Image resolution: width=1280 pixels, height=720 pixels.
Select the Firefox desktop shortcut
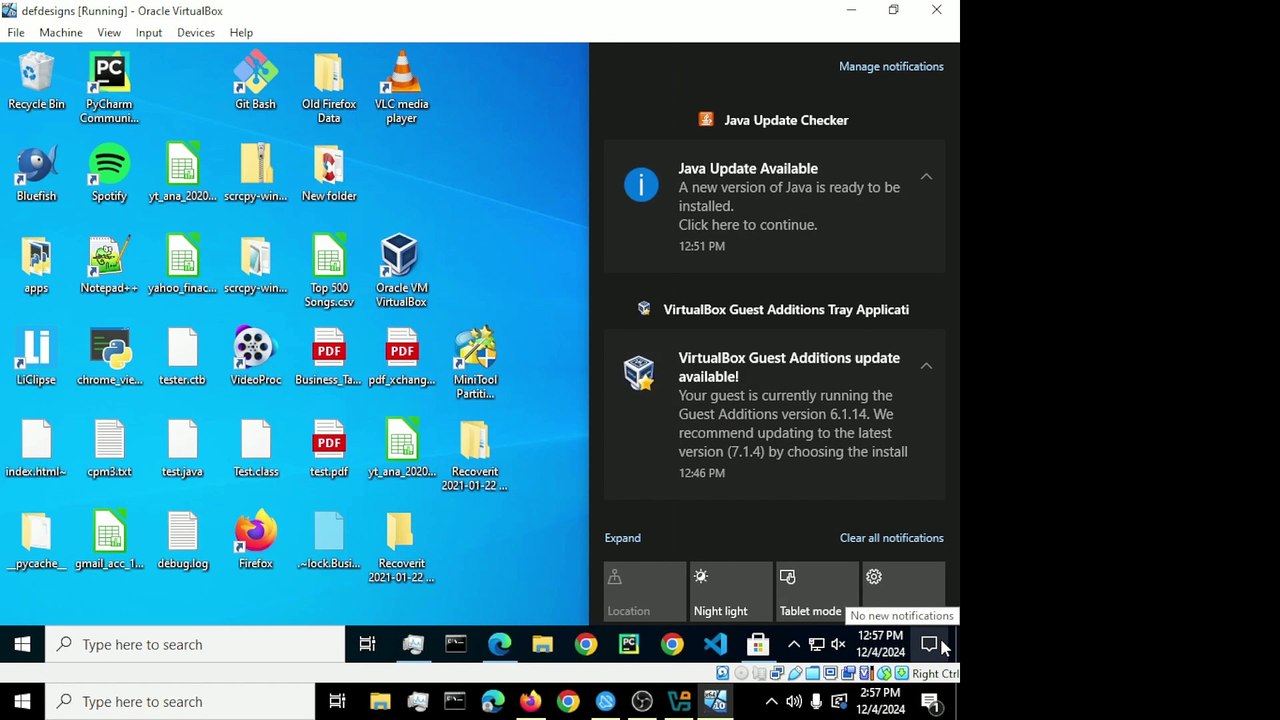pos(255,542)
